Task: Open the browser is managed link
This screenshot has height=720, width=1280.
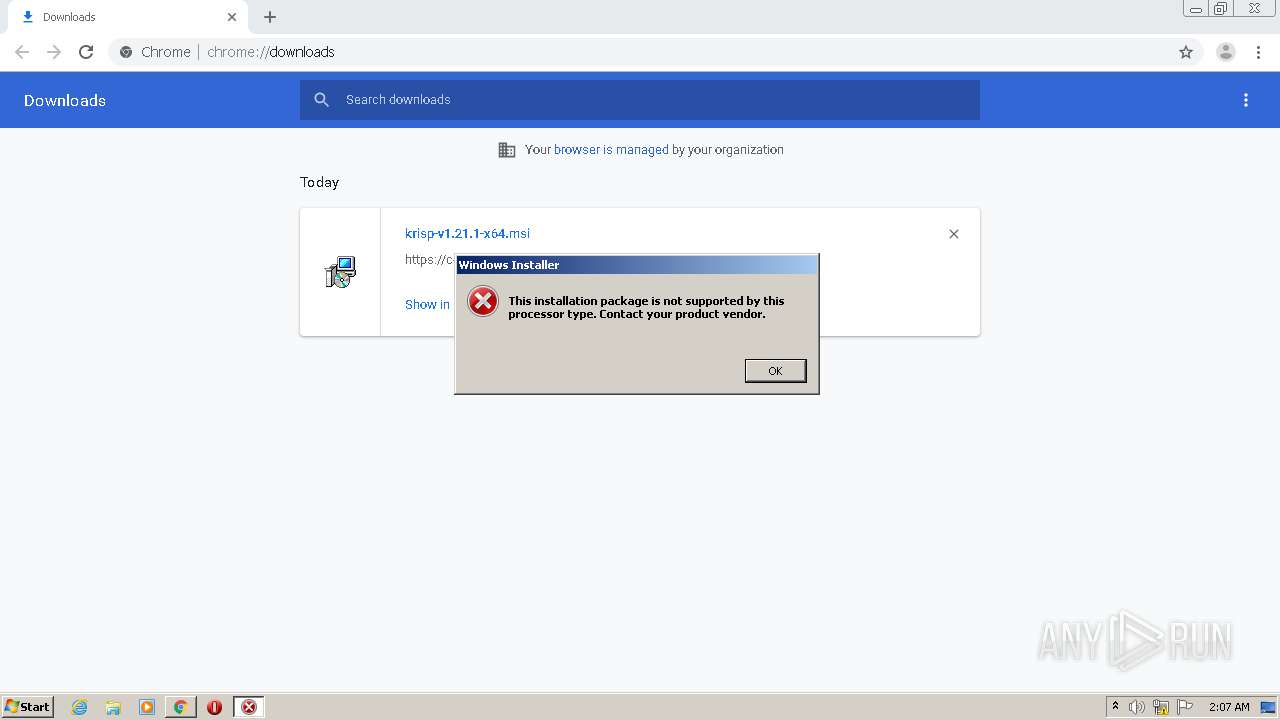Action: 611,150
